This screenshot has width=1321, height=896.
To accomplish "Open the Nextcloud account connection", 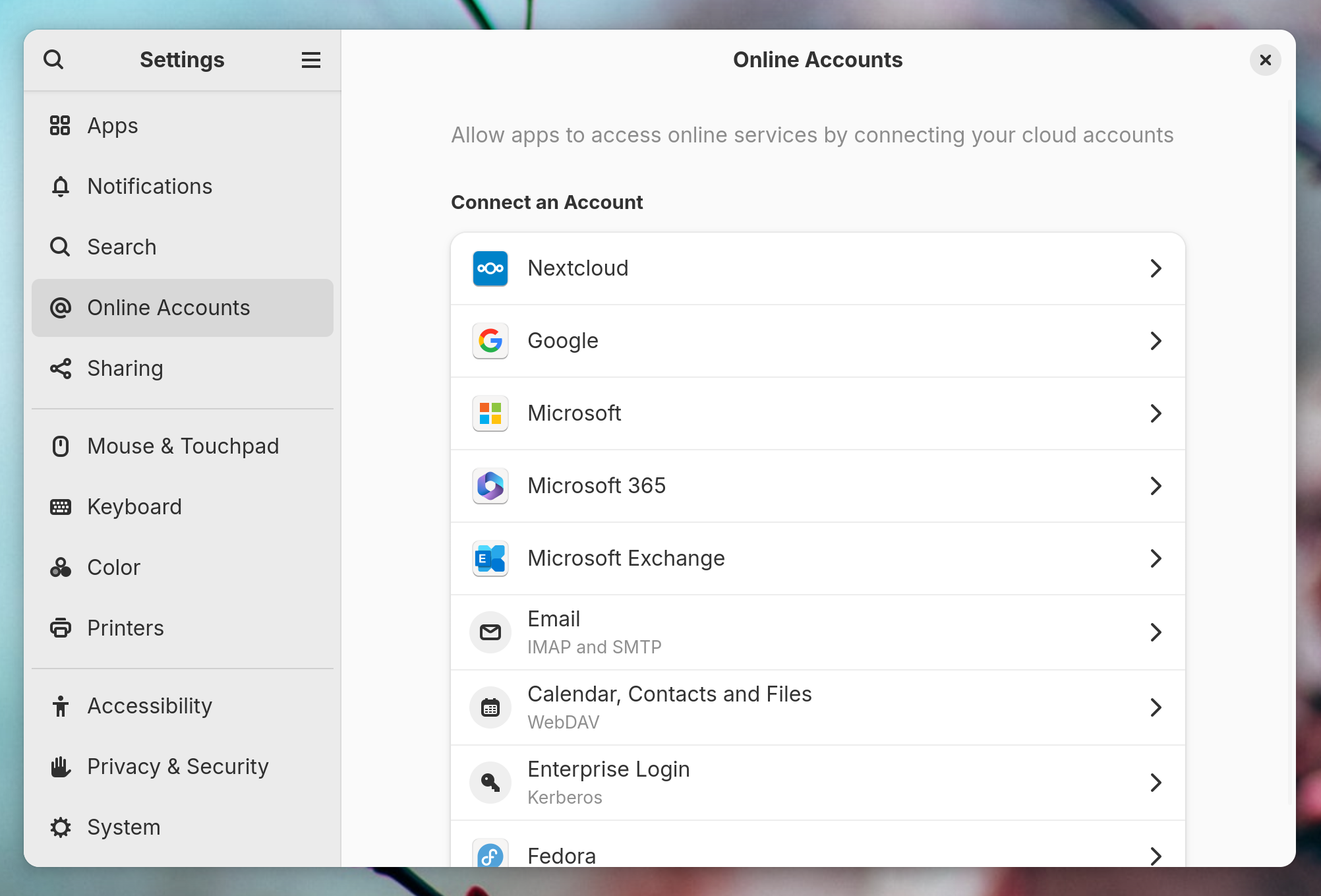I will click(817, 268).
